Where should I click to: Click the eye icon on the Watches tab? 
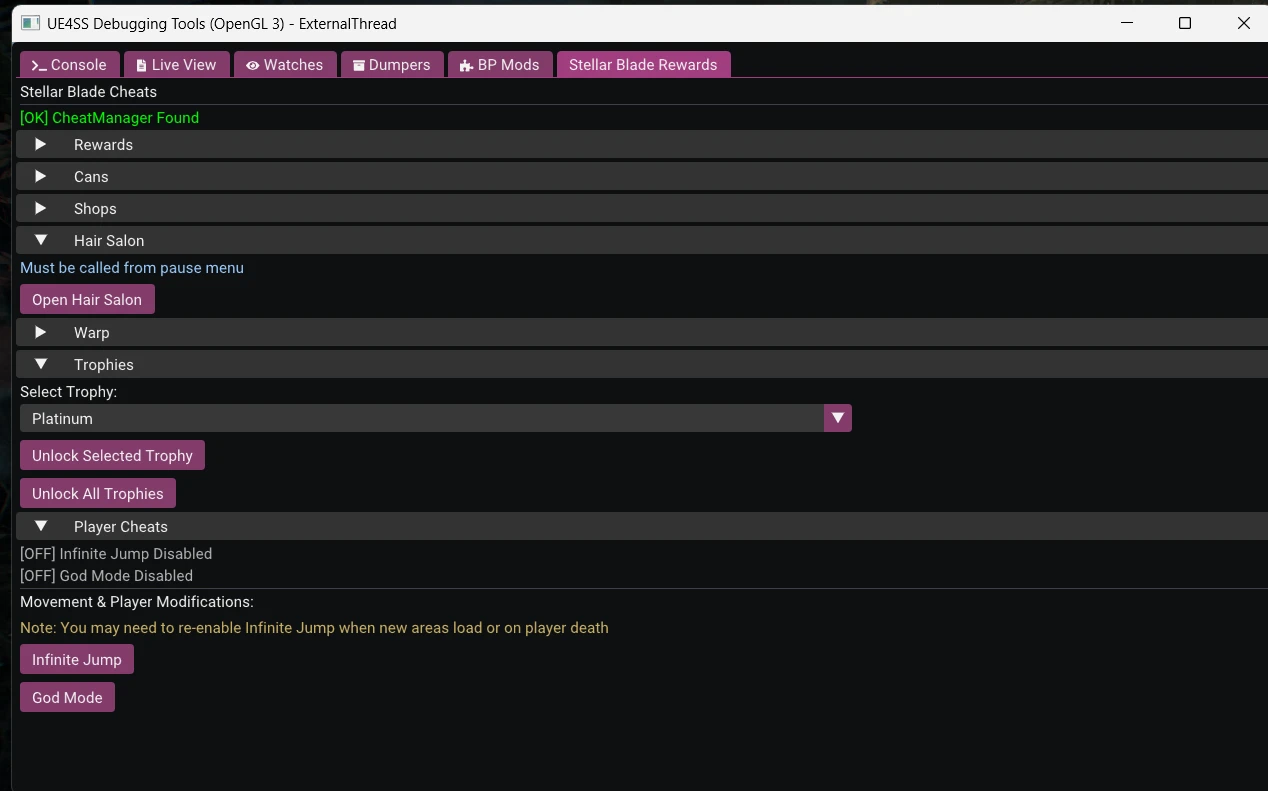coord(252,64)
